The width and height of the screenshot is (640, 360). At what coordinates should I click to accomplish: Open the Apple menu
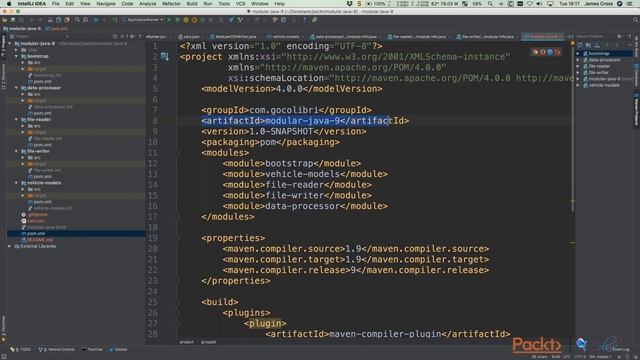point(9,4)
